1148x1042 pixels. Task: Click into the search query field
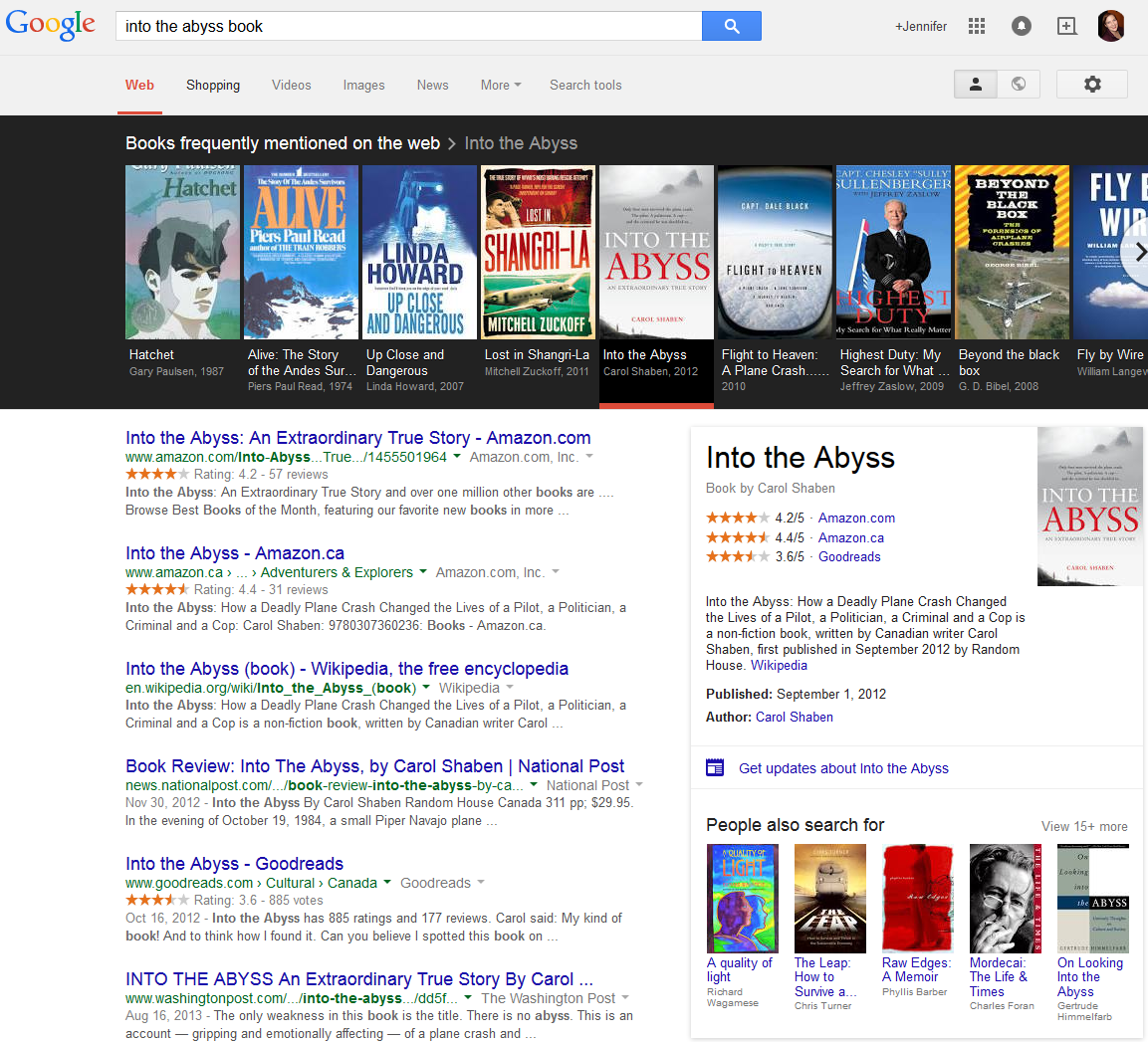[x=408, y=26]
